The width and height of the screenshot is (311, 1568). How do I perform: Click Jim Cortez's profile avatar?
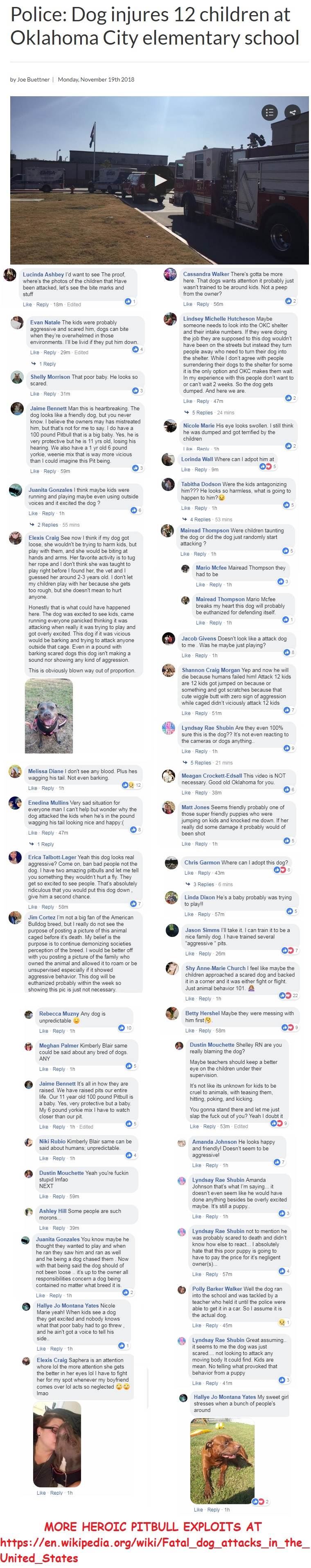pos(15,918)
